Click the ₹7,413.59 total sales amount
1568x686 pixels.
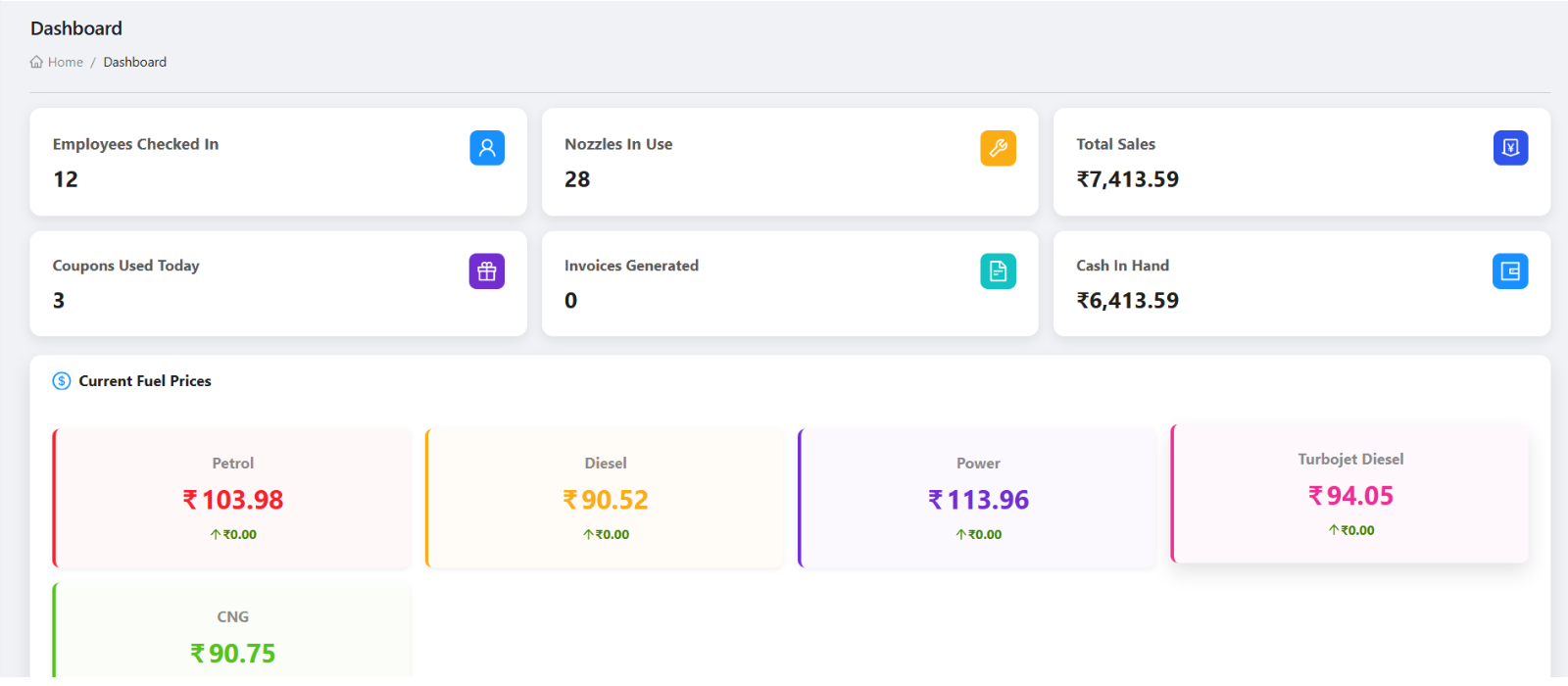[1128, 179]
